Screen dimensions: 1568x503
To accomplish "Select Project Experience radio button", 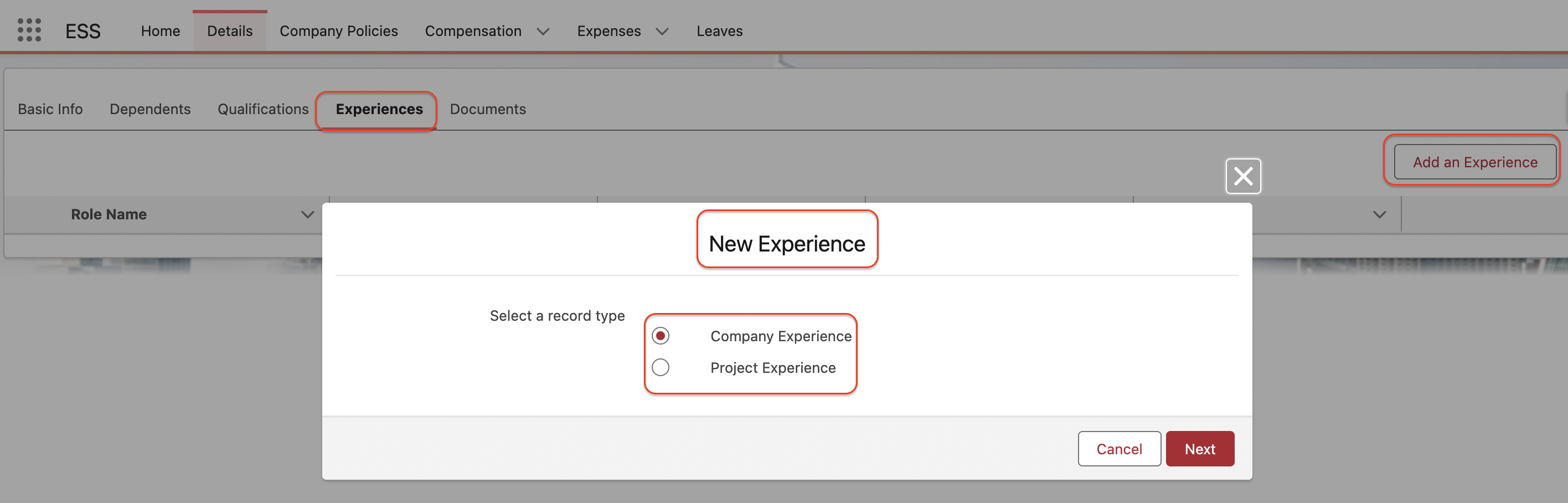I will [x=660, y=368].
